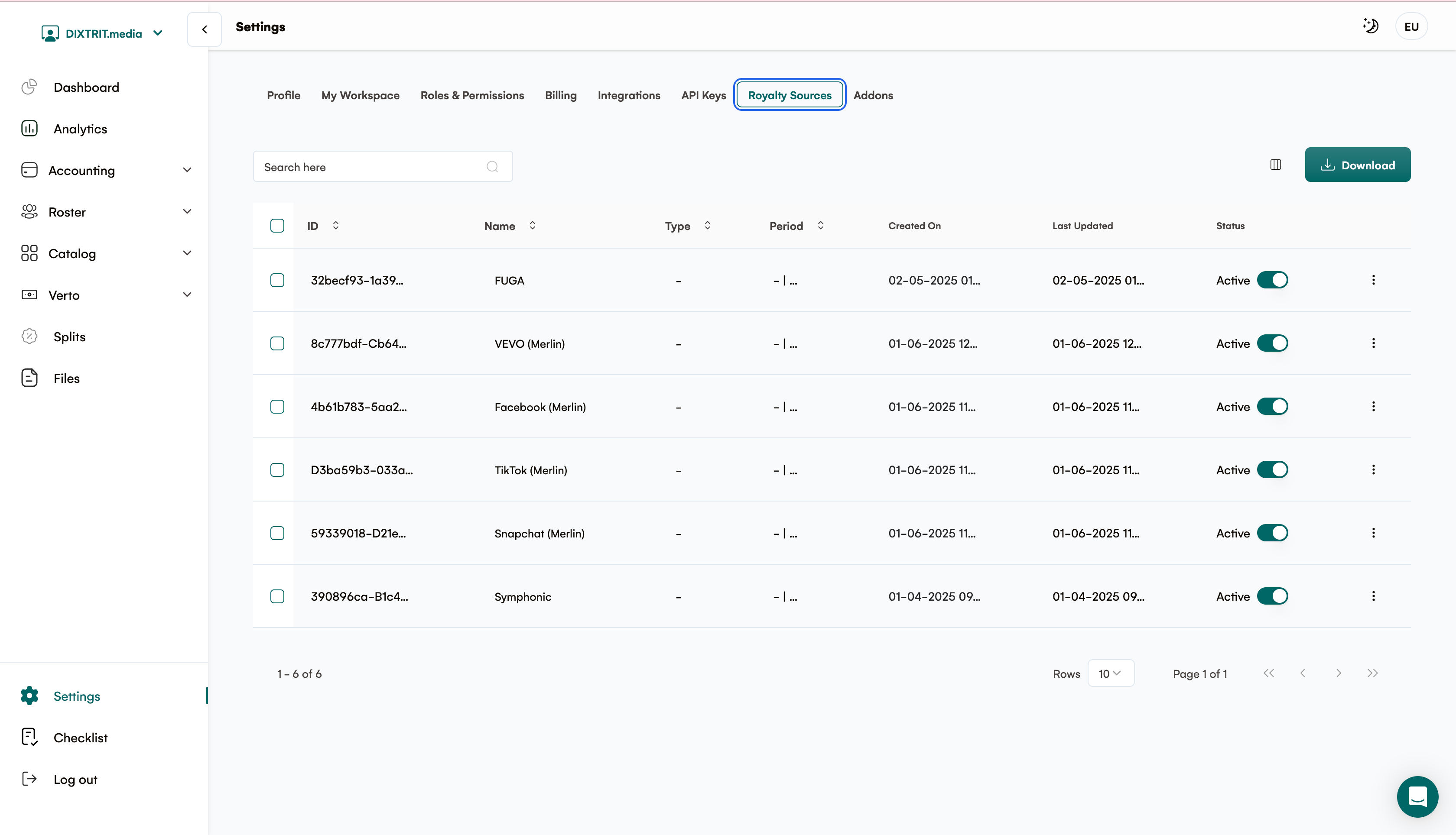Viewport: 1456px width, 835px height.
Task: Go to next page arrow
Action: pos(1339,673)
